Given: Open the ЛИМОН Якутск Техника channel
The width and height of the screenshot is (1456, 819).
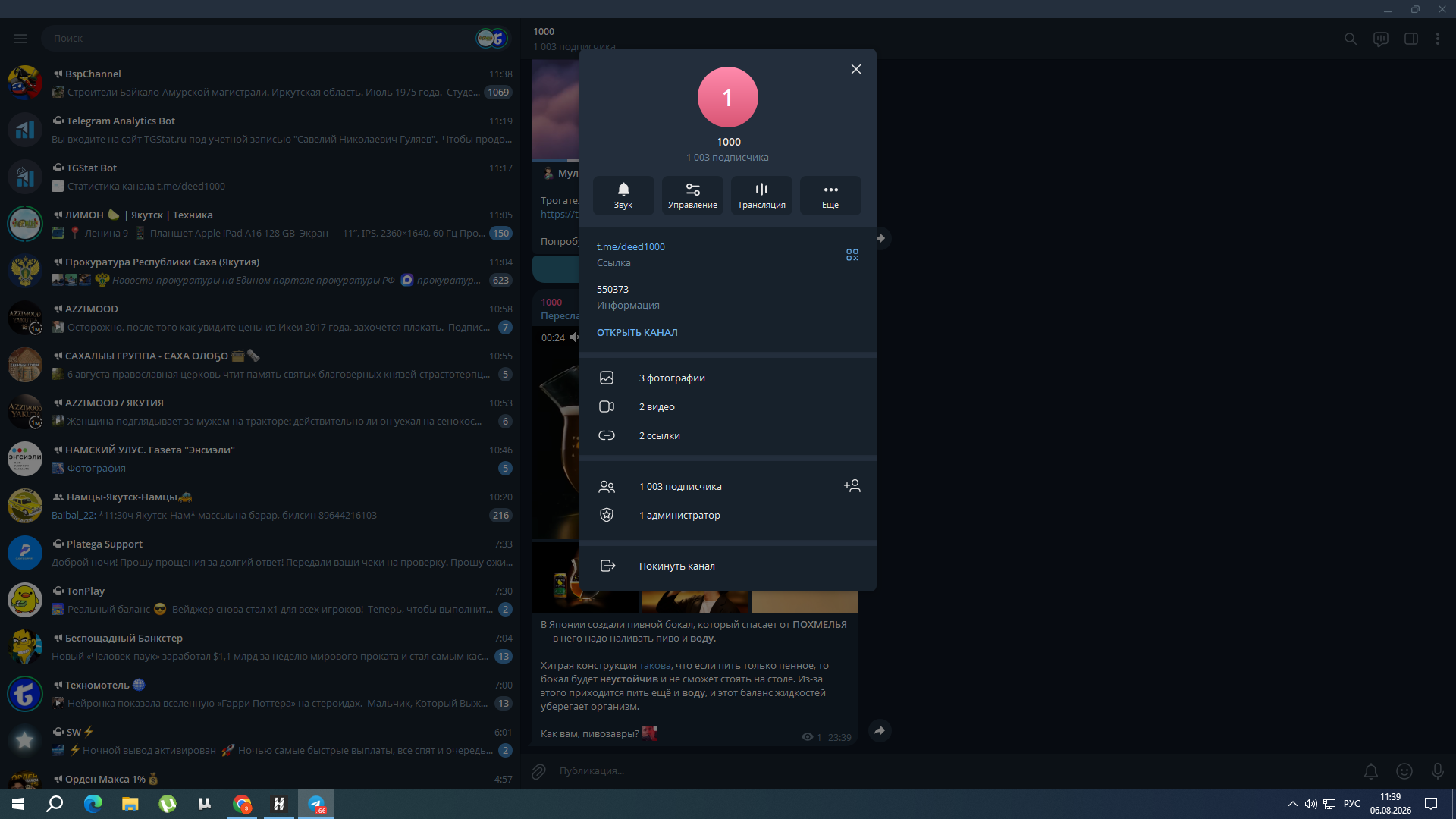Looking at the screenshot, I should tap(259, 224).
